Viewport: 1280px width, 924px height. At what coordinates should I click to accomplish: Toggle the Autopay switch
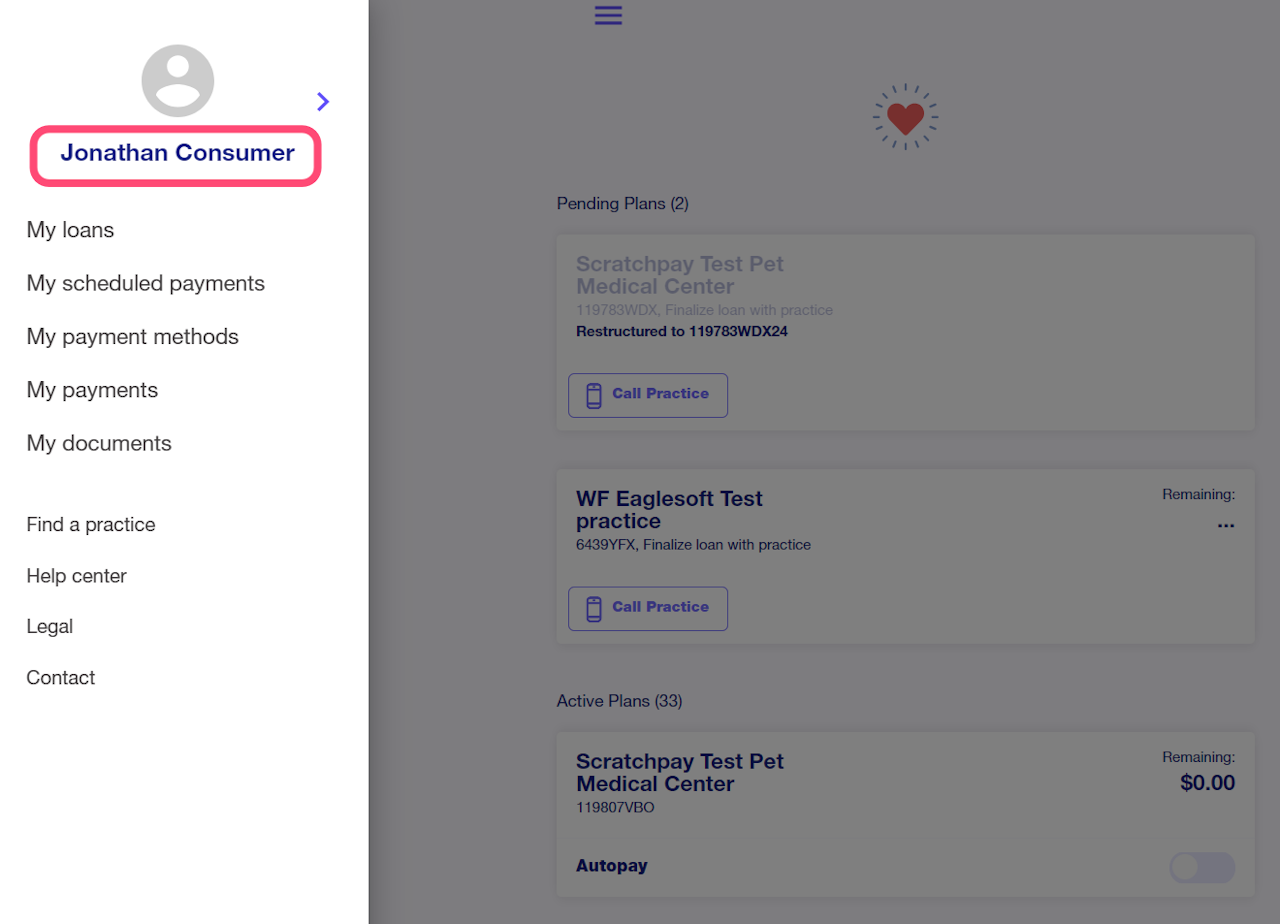(x=1201, y=867)
